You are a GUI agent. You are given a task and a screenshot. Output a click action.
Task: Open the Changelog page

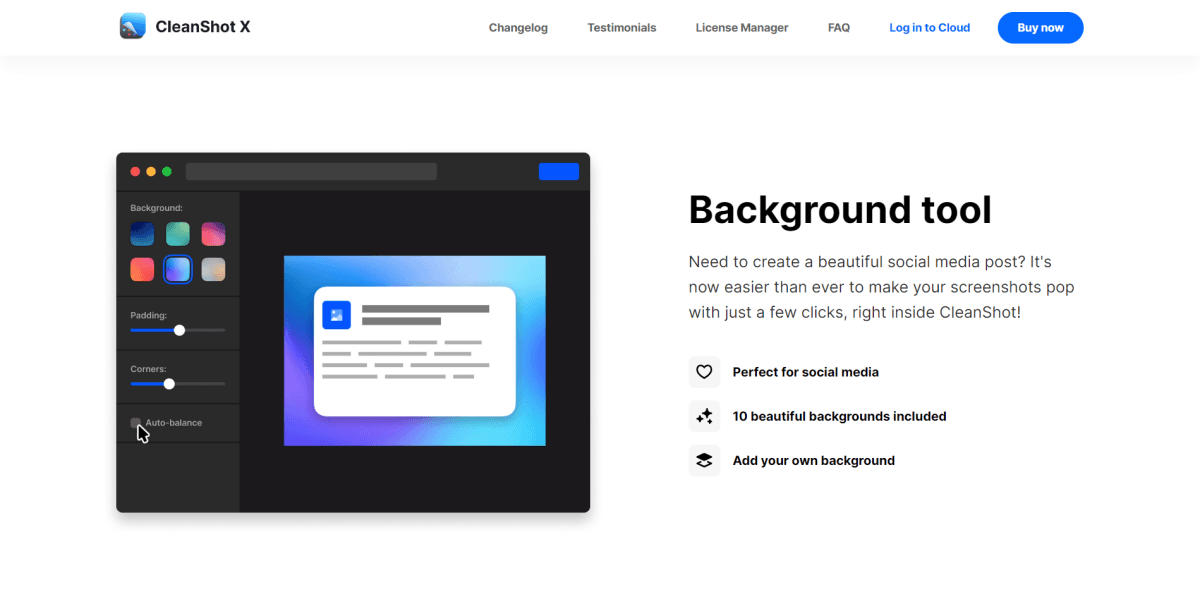(x=518, y=28)
